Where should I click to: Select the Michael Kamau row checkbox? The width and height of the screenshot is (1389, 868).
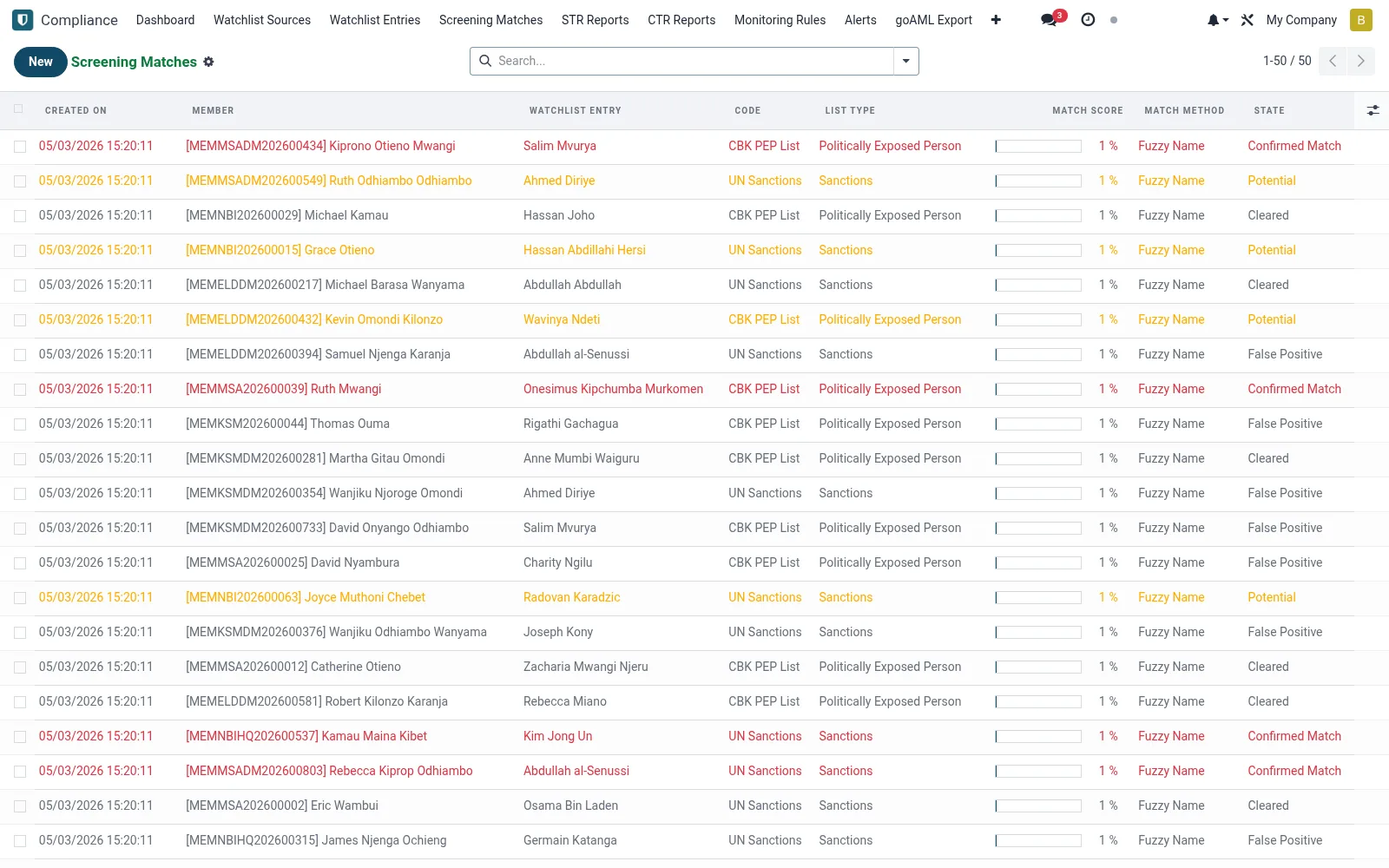click(20, 216)
